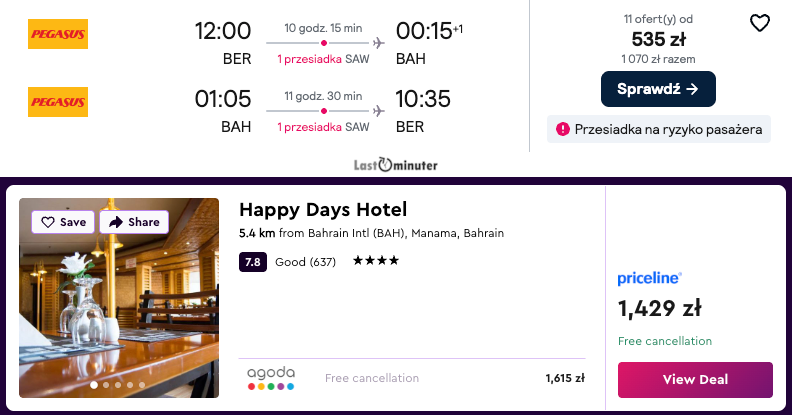The image size is (792, 415).
Task: Click the Lastminuter logo
Action: click(396, 165)
